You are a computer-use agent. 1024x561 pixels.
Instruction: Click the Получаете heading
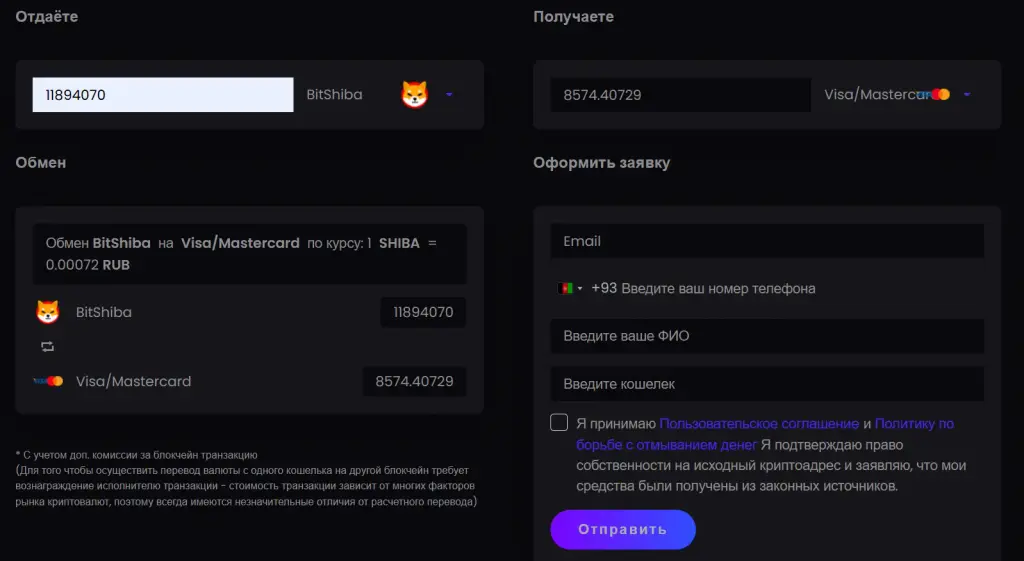point(573,17)
